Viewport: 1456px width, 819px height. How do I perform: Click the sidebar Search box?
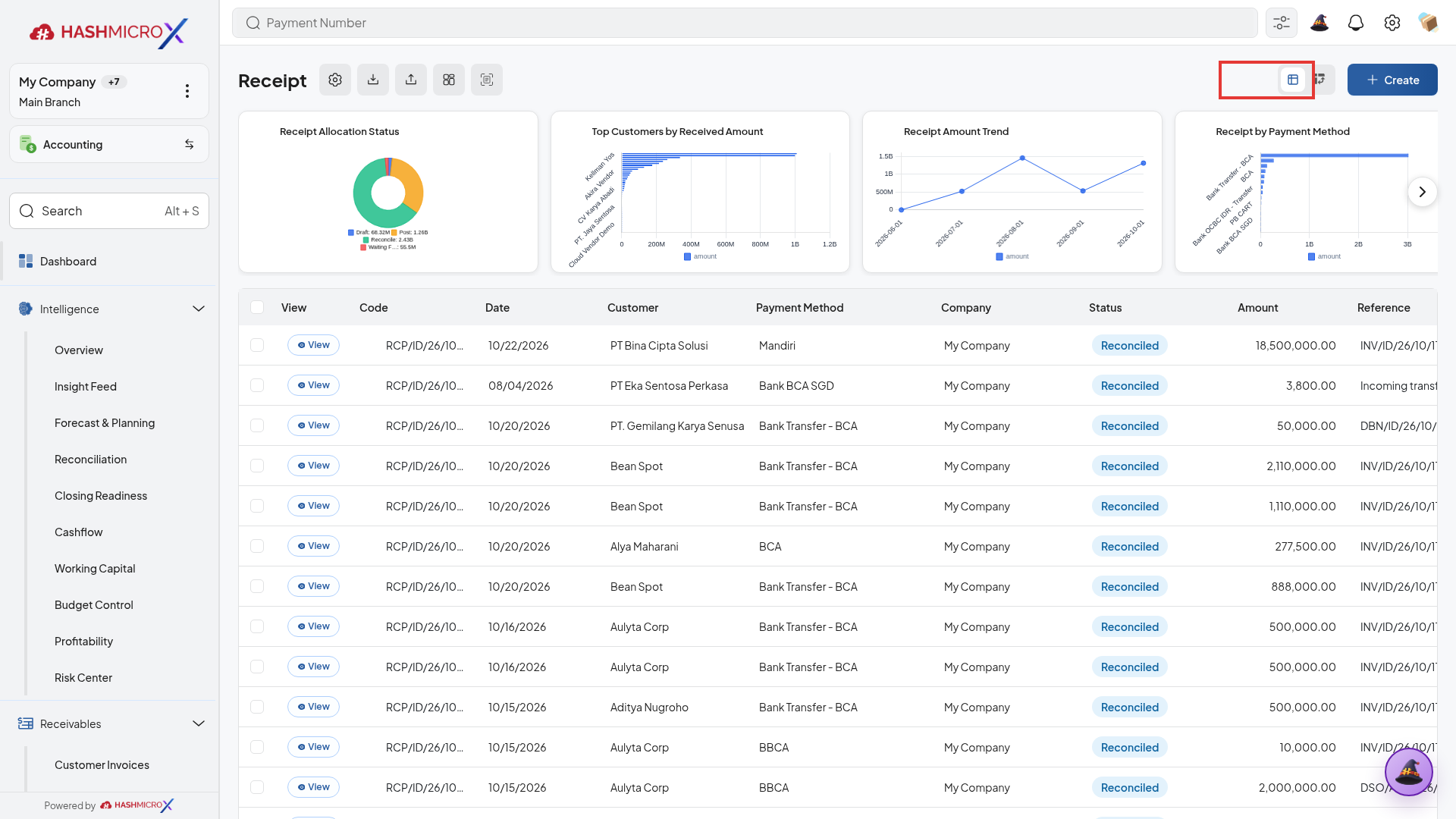tap(109, 211)
